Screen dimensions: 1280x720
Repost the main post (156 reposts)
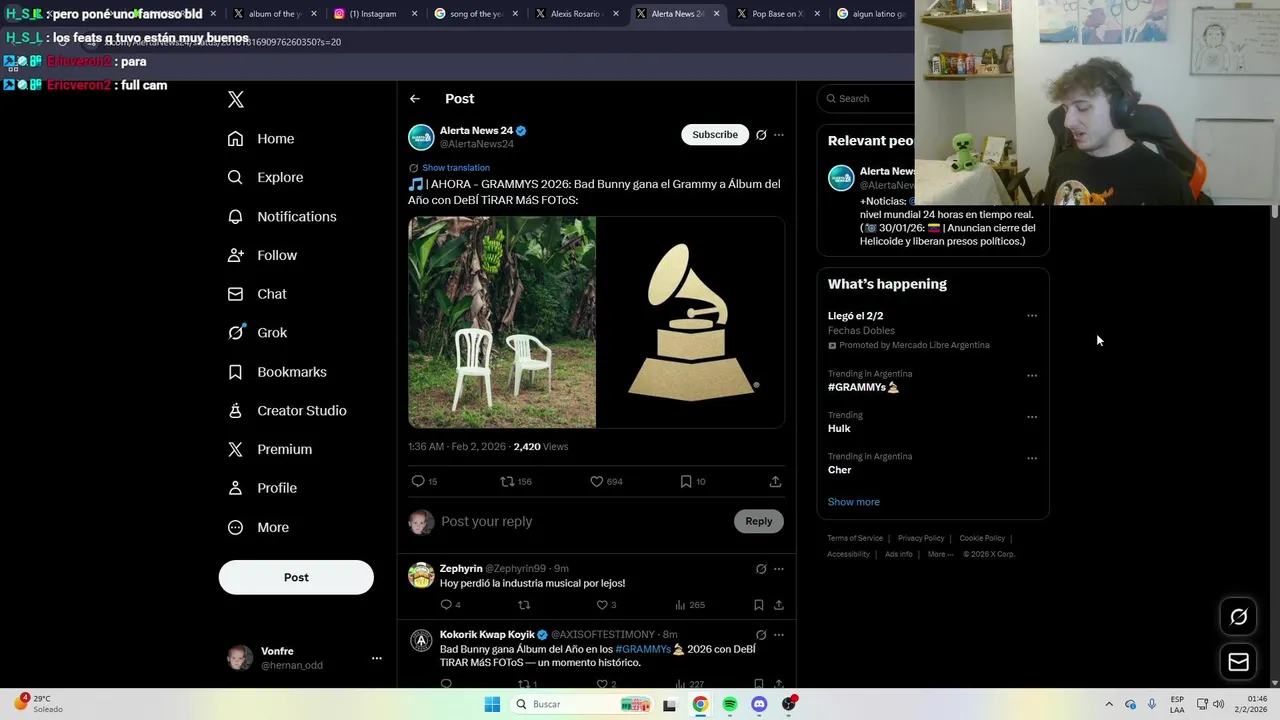click(516, 482)
